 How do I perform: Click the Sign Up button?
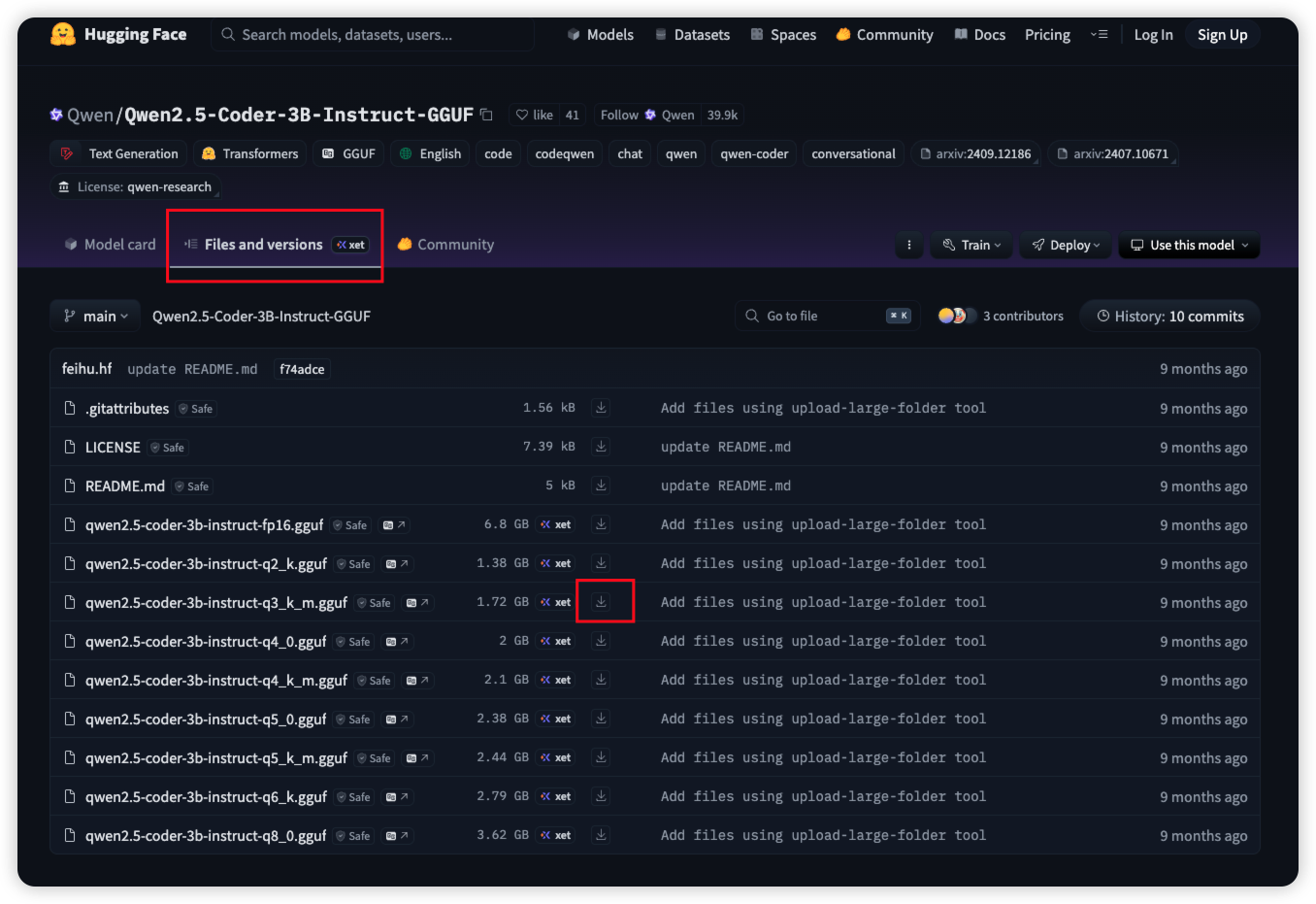click(x=1222, y=35)
